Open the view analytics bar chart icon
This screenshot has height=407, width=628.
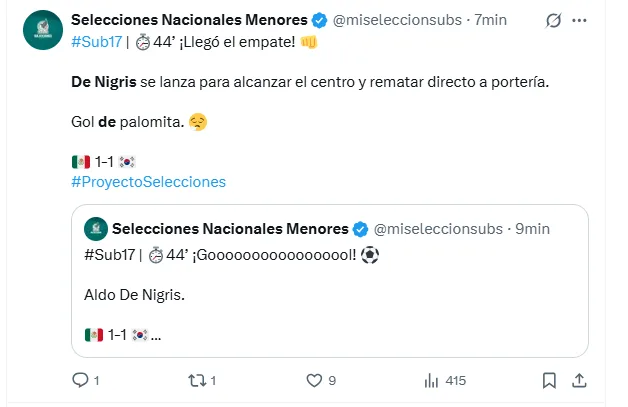coord(432,380)
